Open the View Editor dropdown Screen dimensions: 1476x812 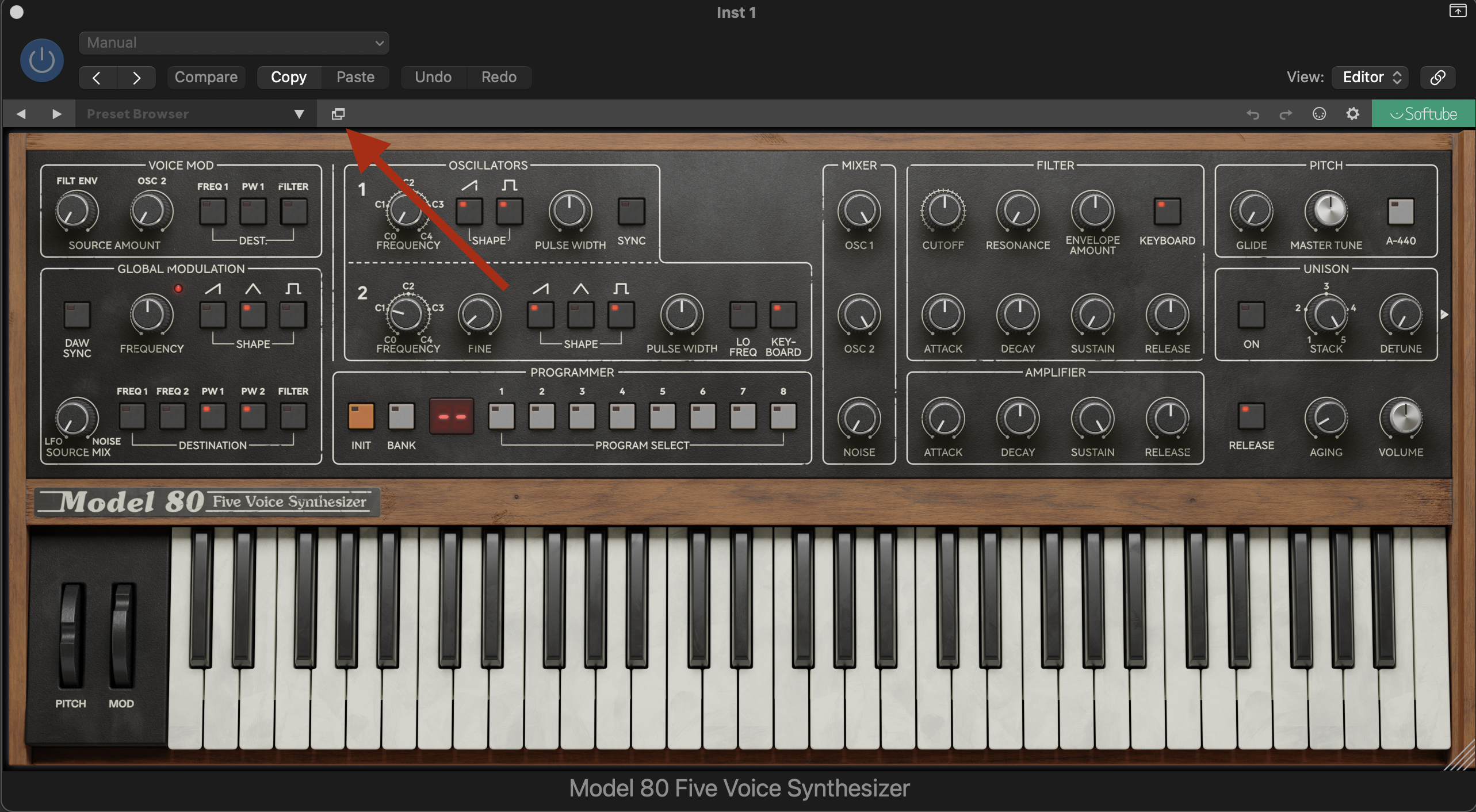coord(1370,77)
